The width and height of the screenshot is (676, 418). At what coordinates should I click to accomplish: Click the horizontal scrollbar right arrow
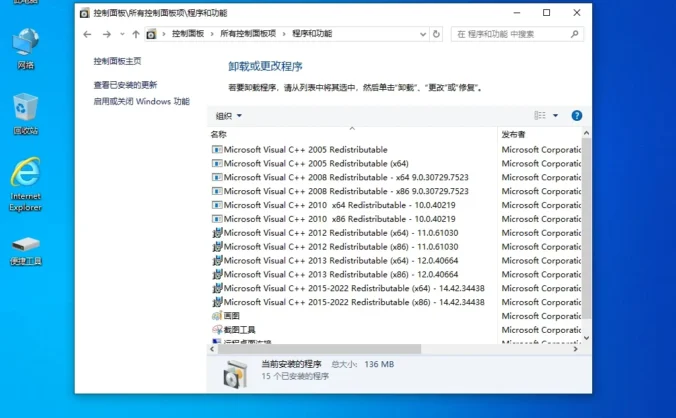pos(576,349)
